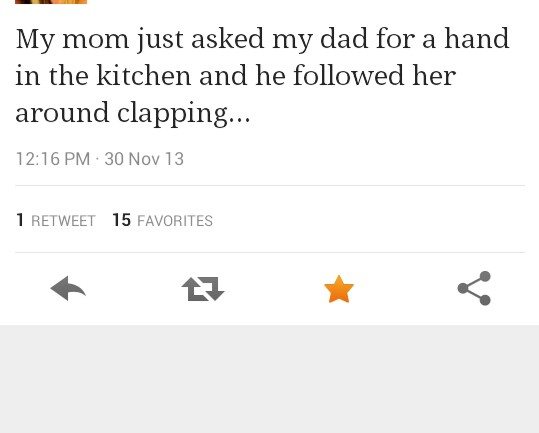Select the word 'clapping...' in the tweet

(184, 114)
